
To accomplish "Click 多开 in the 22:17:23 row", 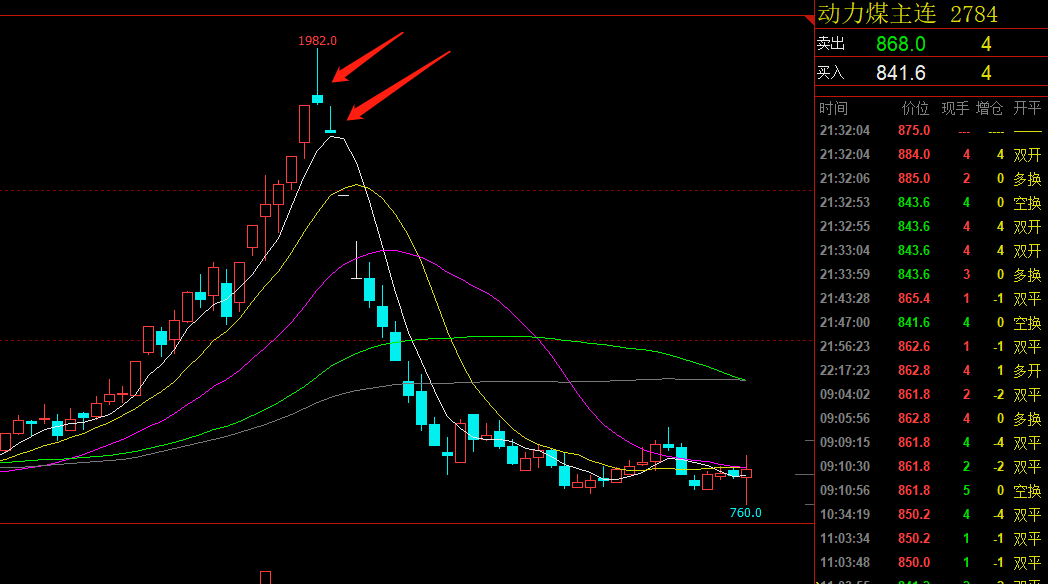I will [x=1027, y=371].
